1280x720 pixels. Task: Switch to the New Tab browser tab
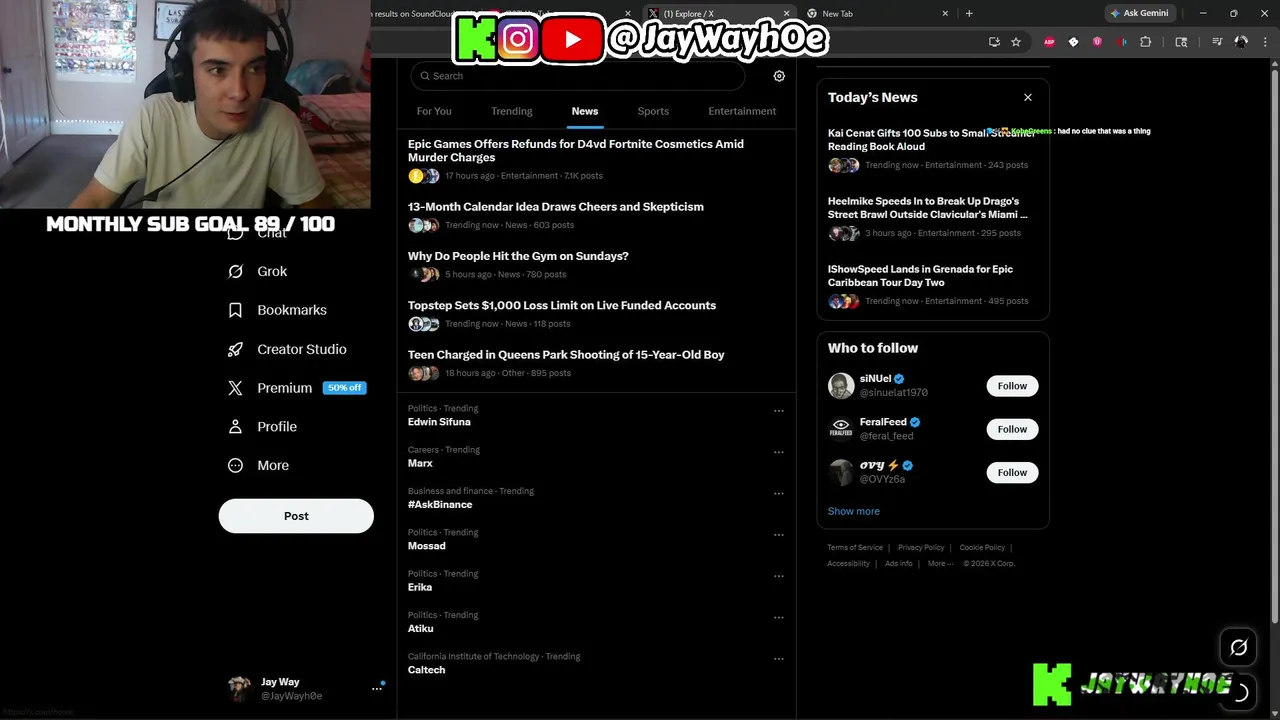pos(875,13)
